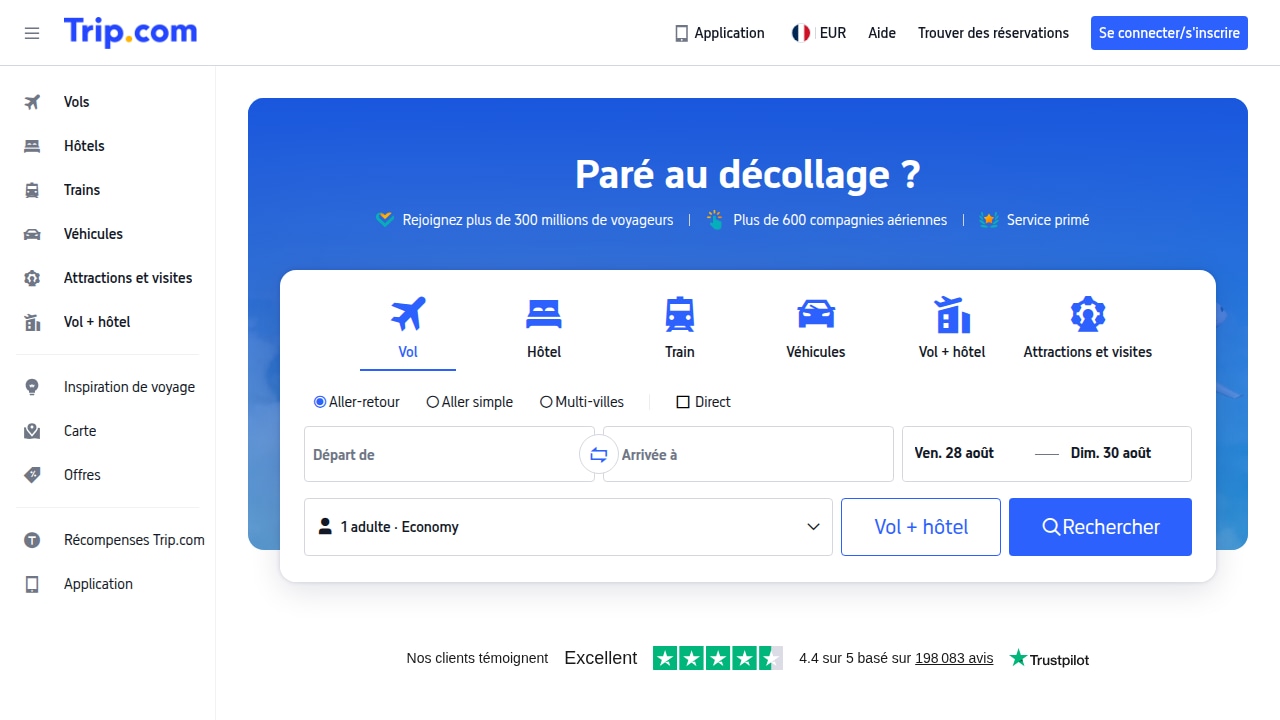This screenshot has width=1280, height=720.
Task: Swap departure and arrival with the swap icon
Action: click(599, 455)
